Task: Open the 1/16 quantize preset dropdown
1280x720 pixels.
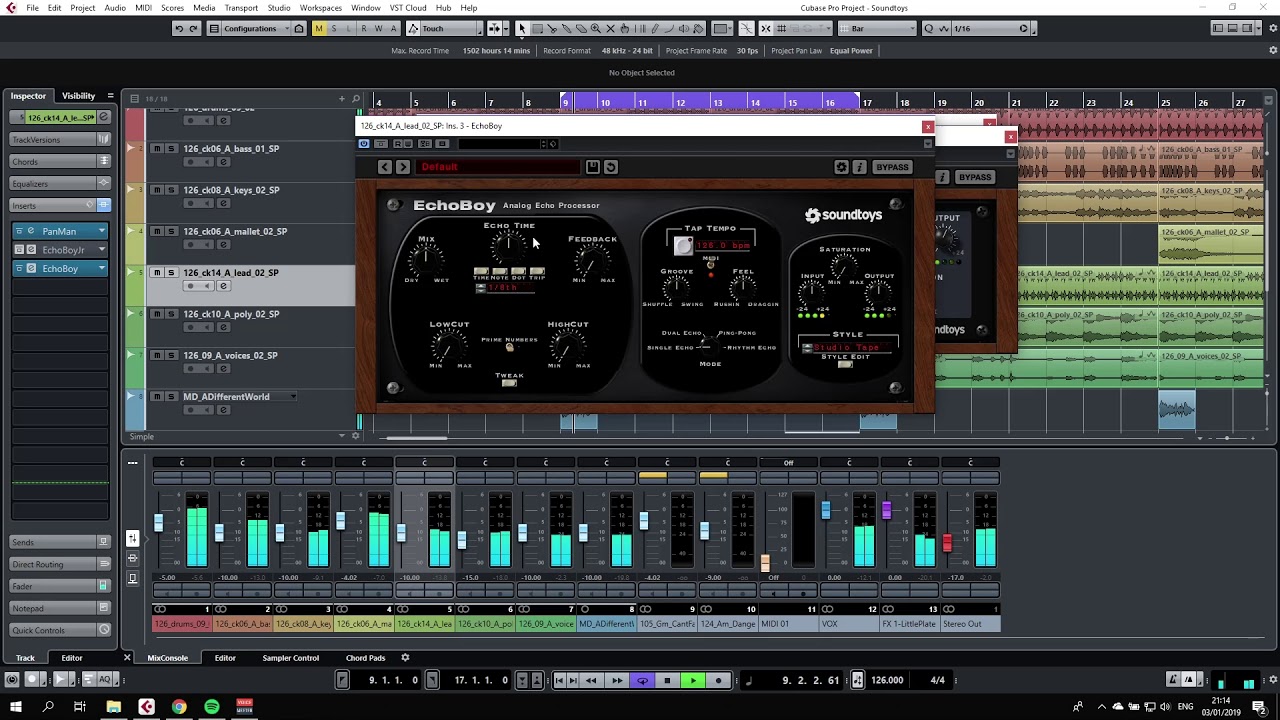Action: point(990,29)
